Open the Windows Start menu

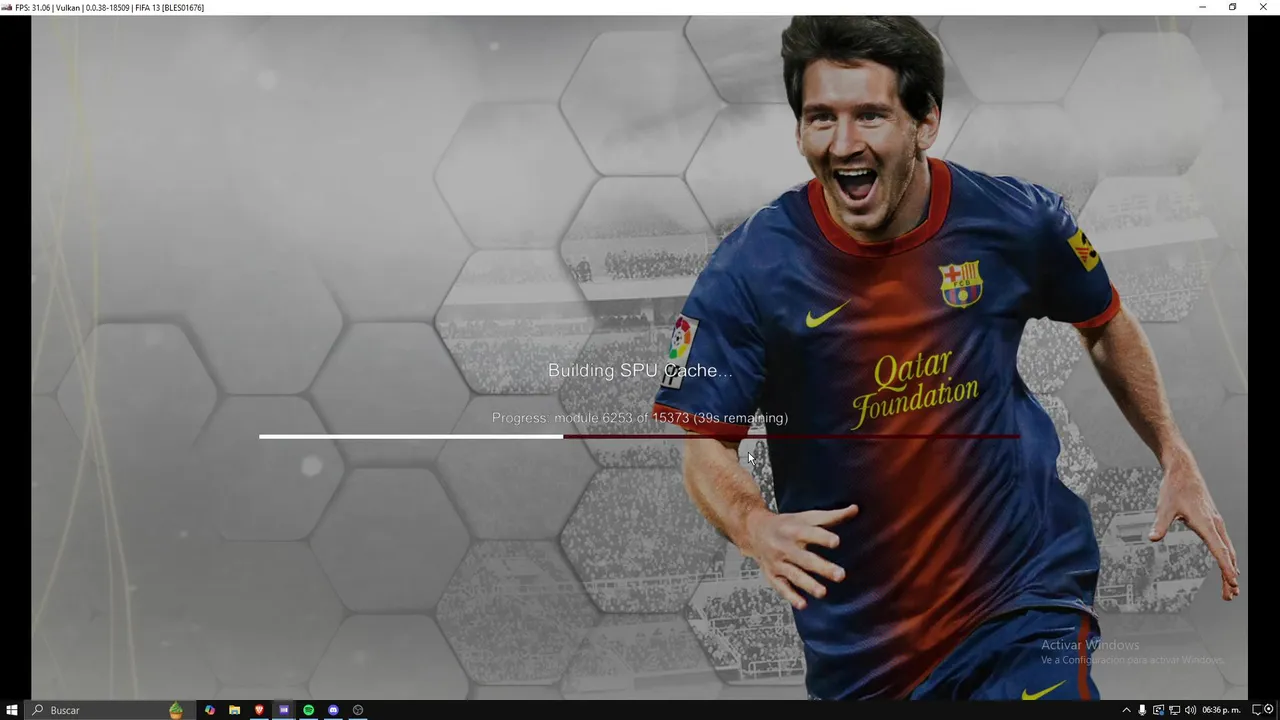pyautogui.click(x=12, y=710)
